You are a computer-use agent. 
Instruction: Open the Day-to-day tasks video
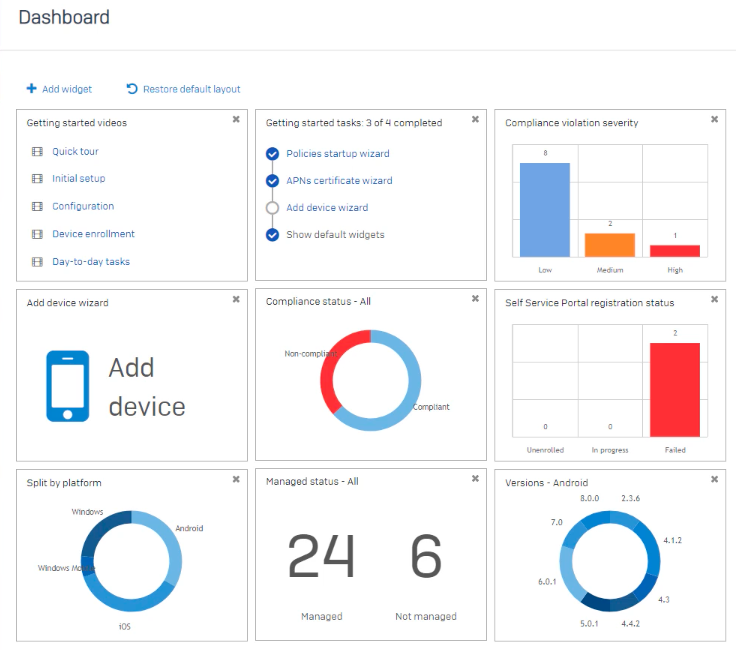tap(91, 261)
